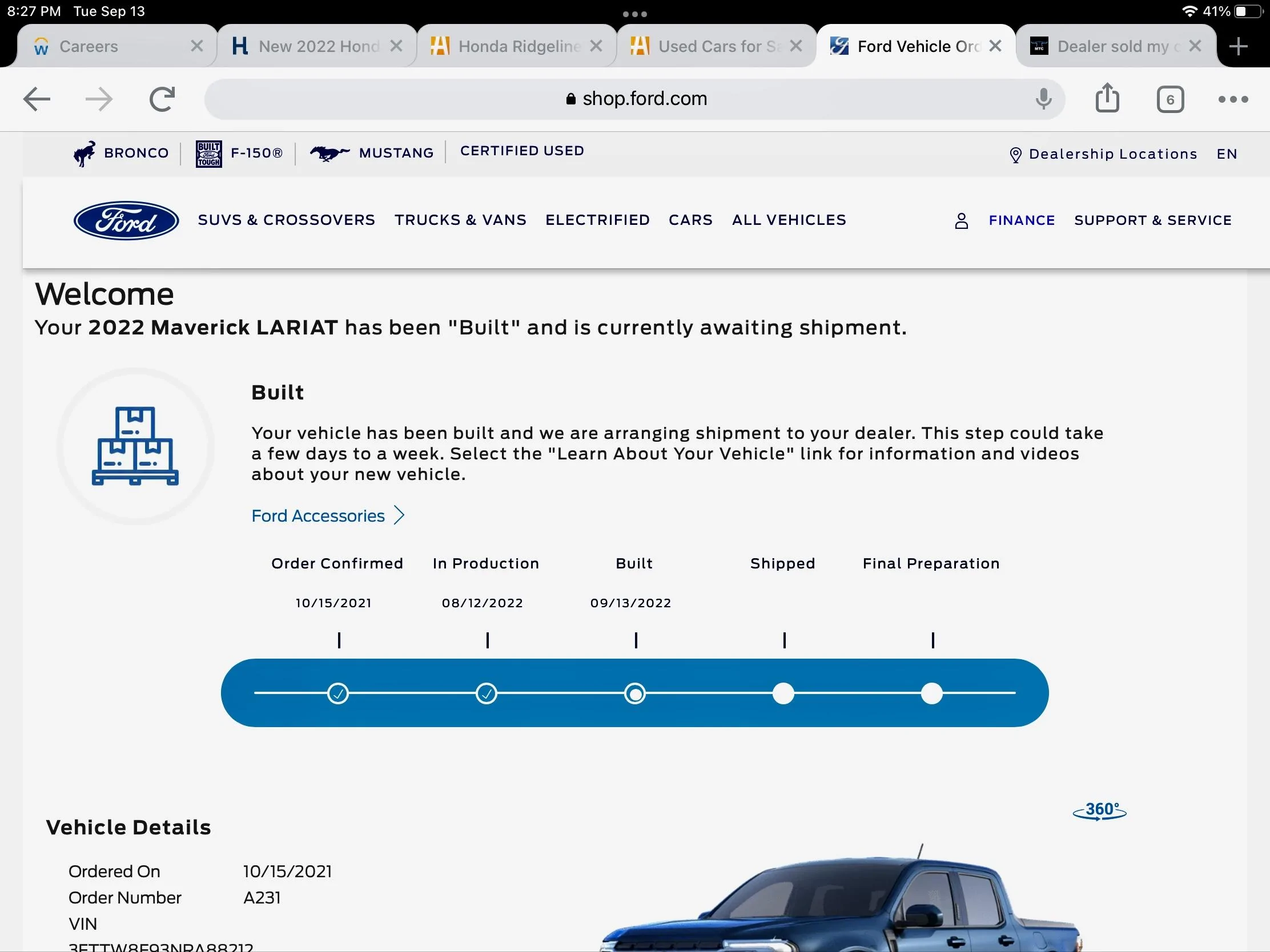The height and width of the screenshot is (952, 1270).
Task: Go back to the previous page
Action: coord(37,99)
